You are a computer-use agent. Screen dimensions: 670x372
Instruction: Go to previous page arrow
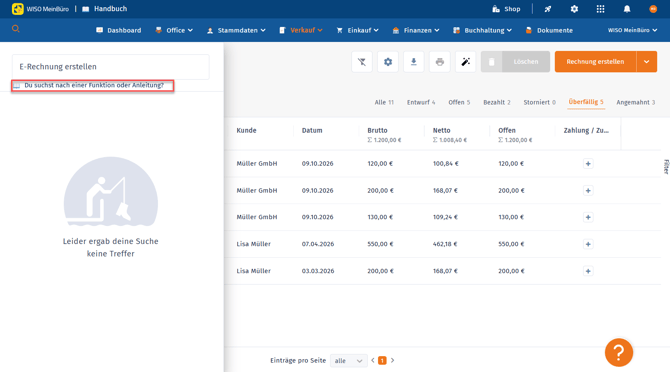coord(373,360)
